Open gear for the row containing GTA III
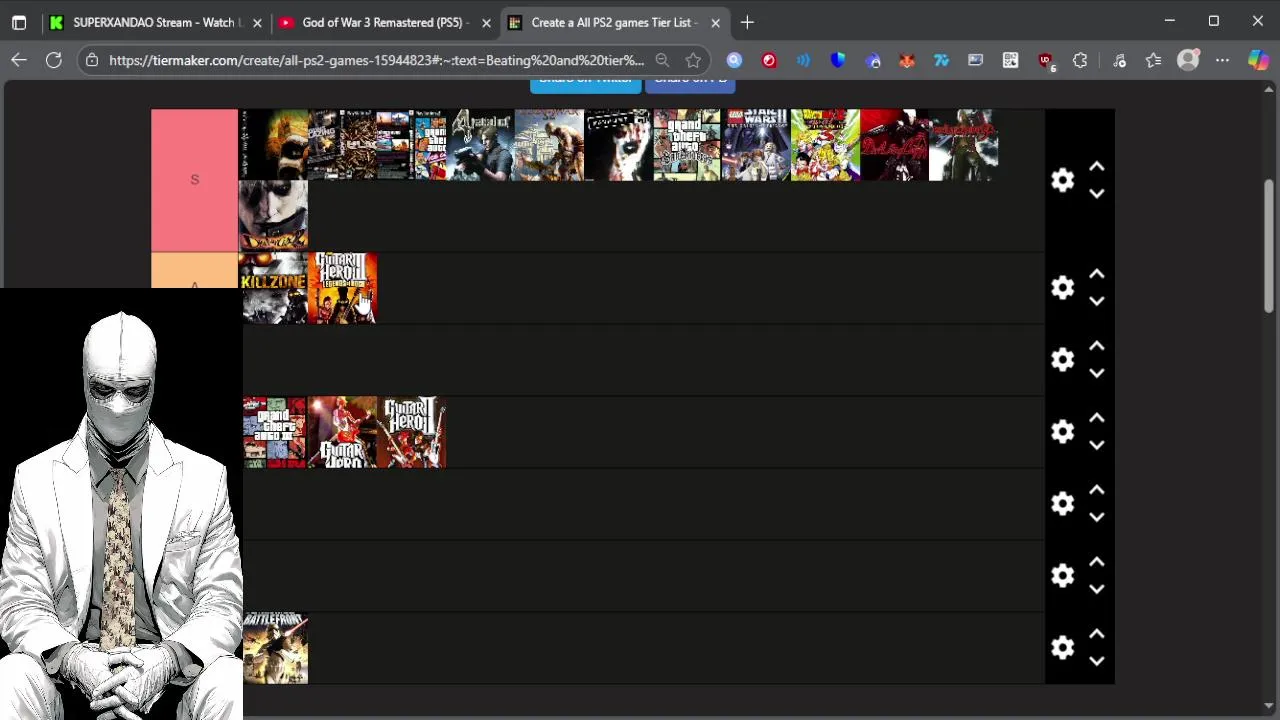This screenshot has width=1280, height=720. point(1062,432)
